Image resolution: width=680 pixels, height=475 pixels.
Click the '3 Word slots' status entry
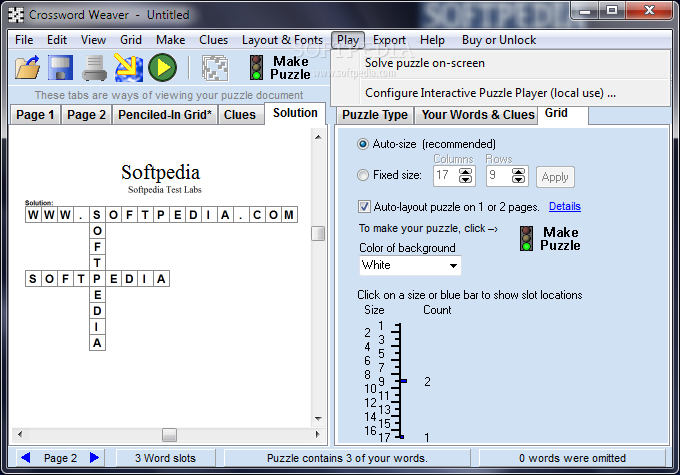(x=165, y=458)
